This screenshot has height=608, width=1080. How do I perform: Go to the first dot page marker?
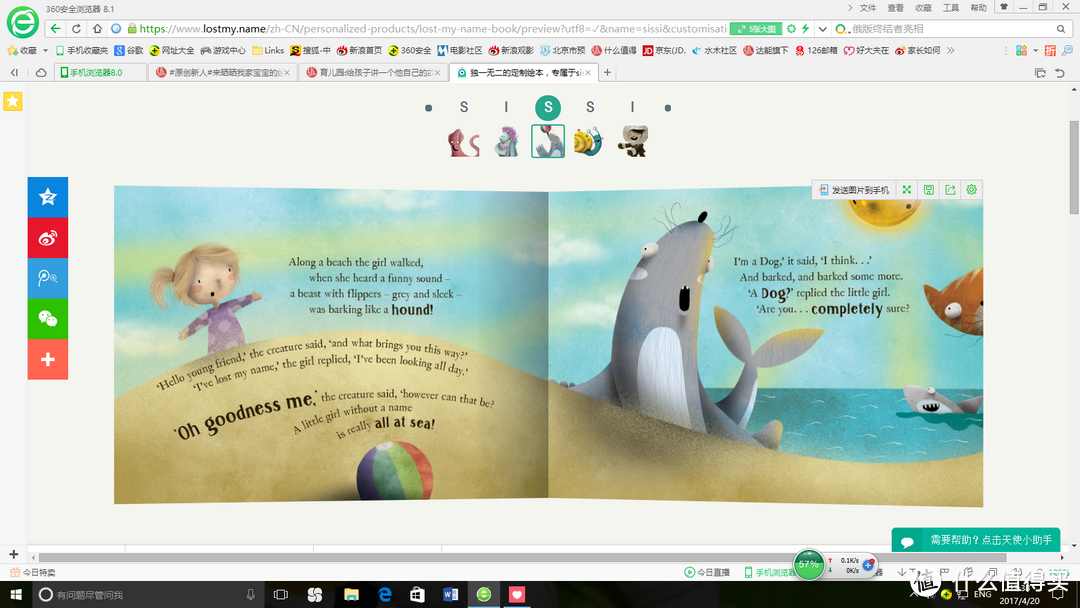coord(428,108)
